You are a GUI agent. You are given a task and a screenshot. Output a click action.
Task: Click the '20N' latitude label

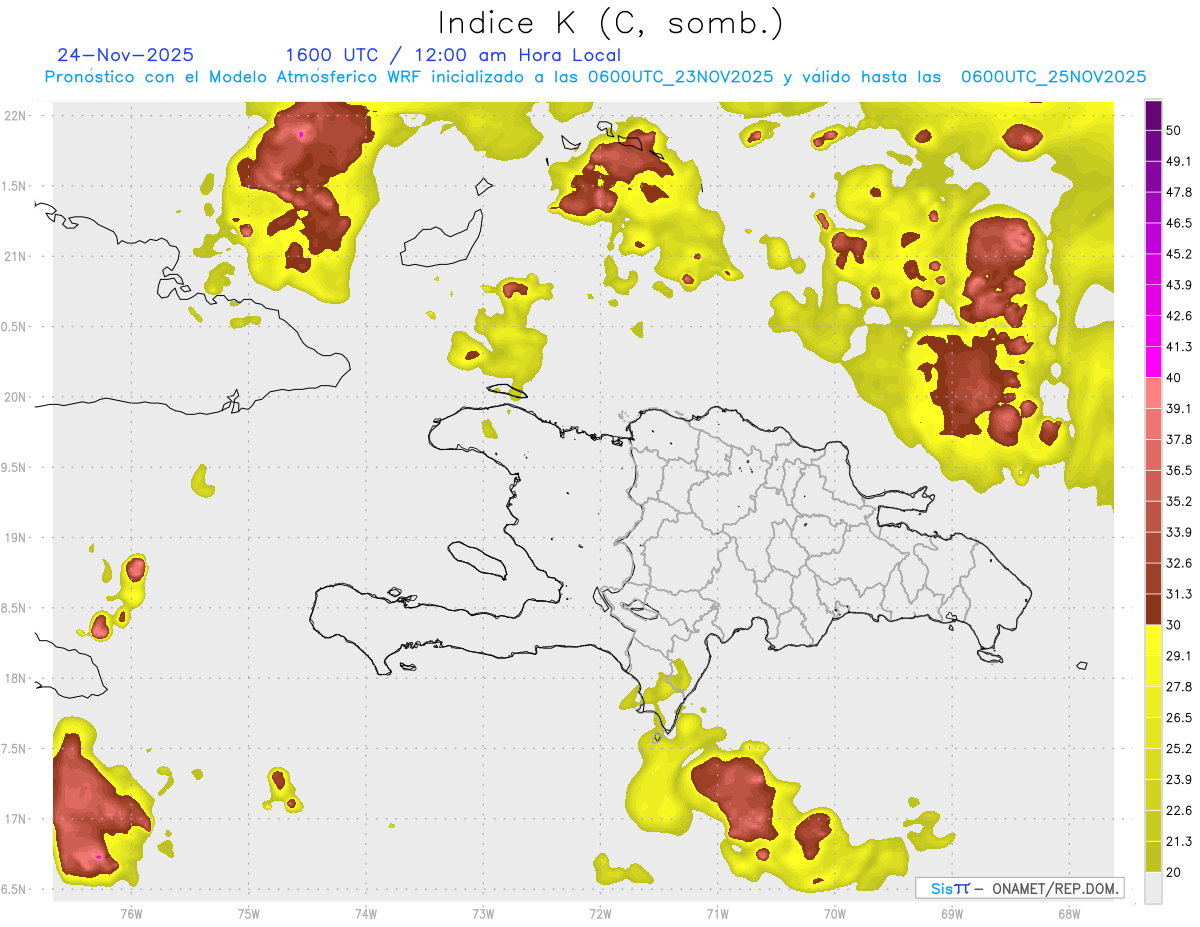15,397
